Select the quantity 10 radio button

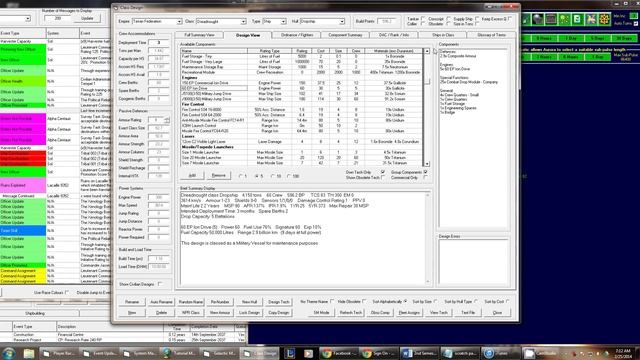[x=272, y=176]
